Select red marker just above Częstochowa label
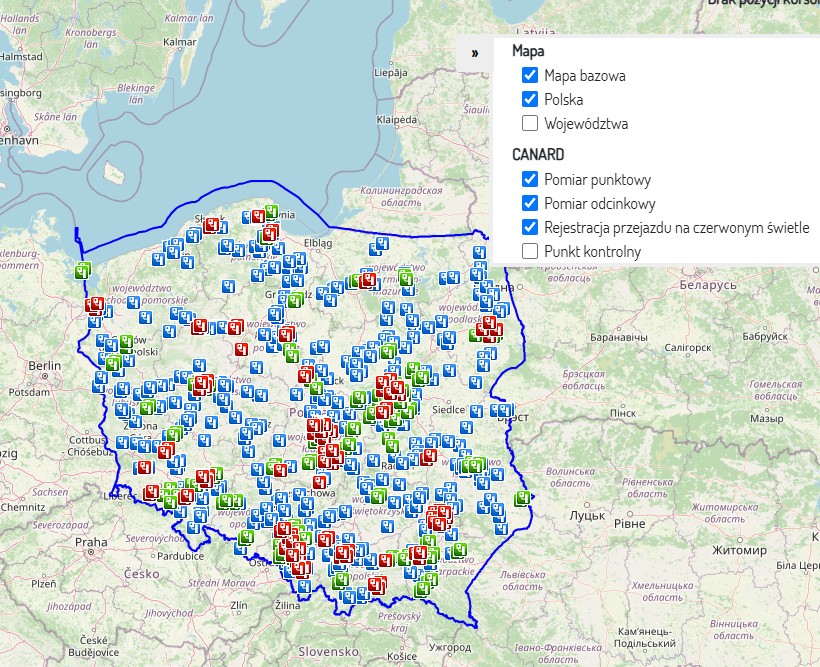Screen dimensions: 820x667 (320, 482)
